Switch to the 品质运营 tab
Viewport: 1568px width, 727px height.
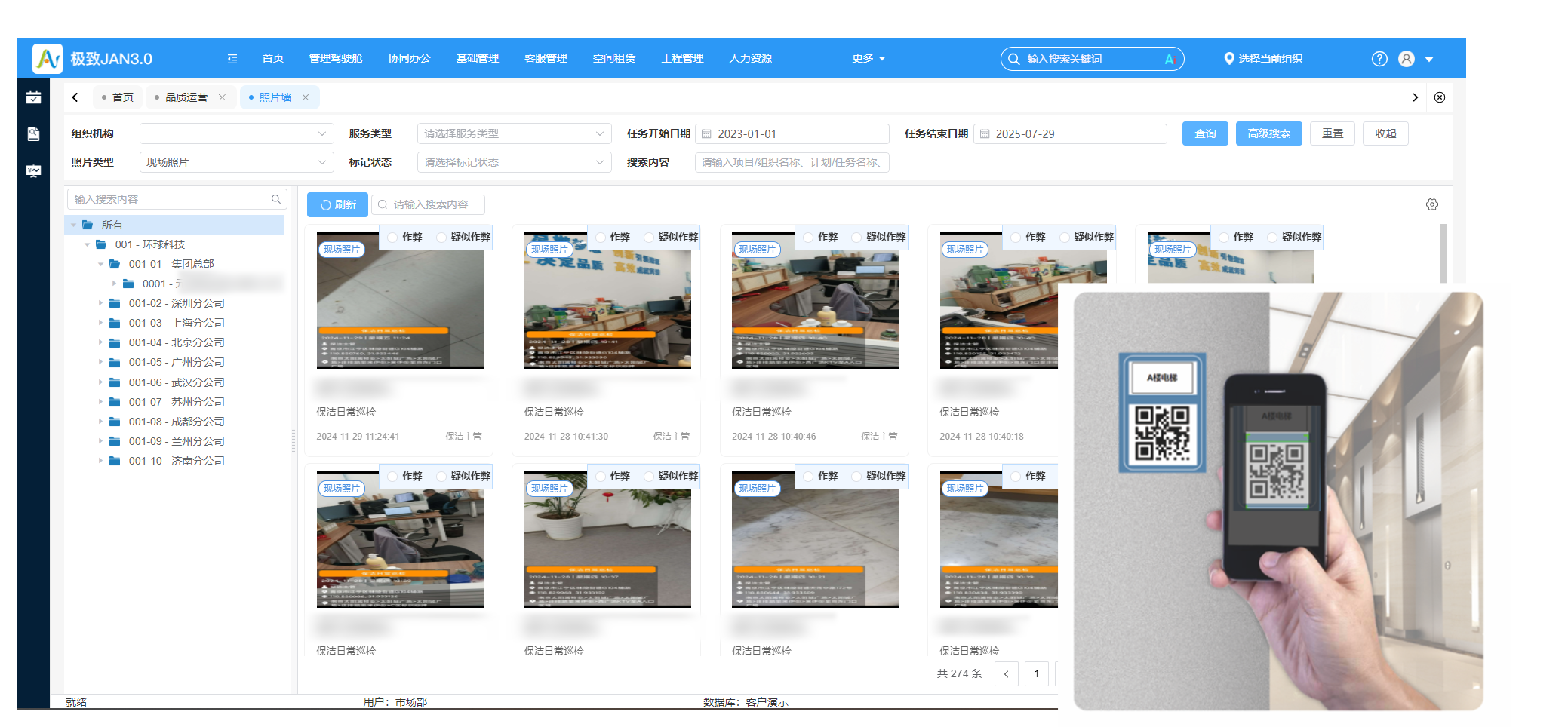click(x=186, y=97)
